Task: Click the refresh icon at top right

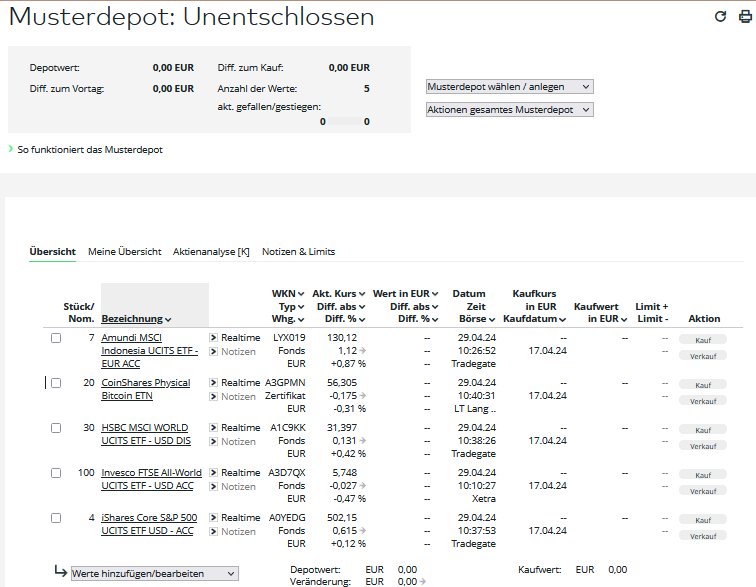Action: point(720,16)
